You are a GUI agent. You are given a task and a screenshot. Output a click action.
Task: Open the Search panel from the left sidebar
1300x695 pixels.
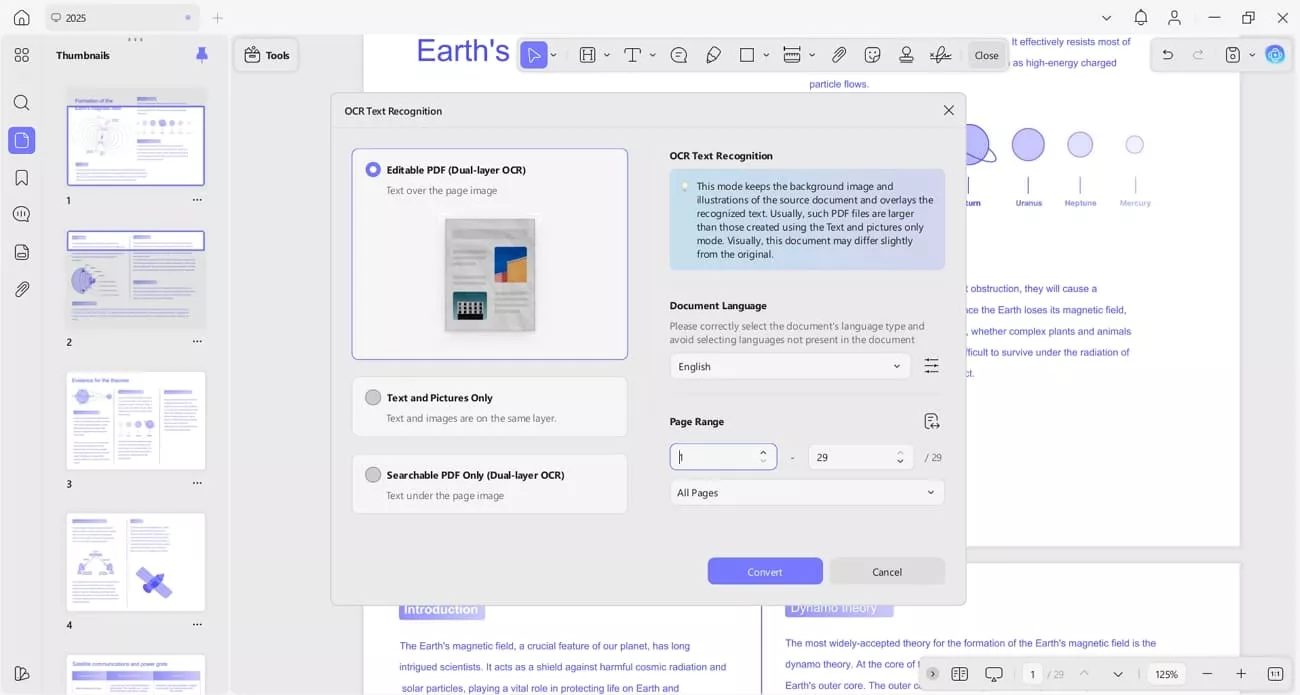[x=21, y=102]
